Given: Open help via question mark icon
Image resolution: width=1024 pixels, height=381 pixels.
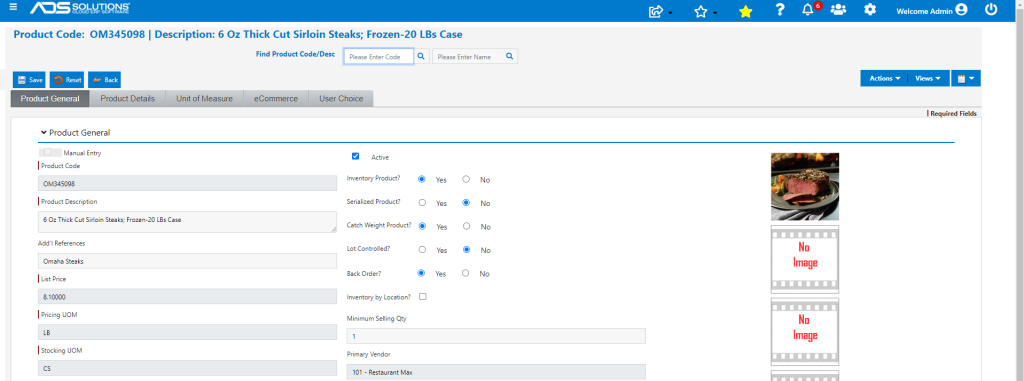Looking at the screenshot, I should pyautogui.click(x=780, y=10).
